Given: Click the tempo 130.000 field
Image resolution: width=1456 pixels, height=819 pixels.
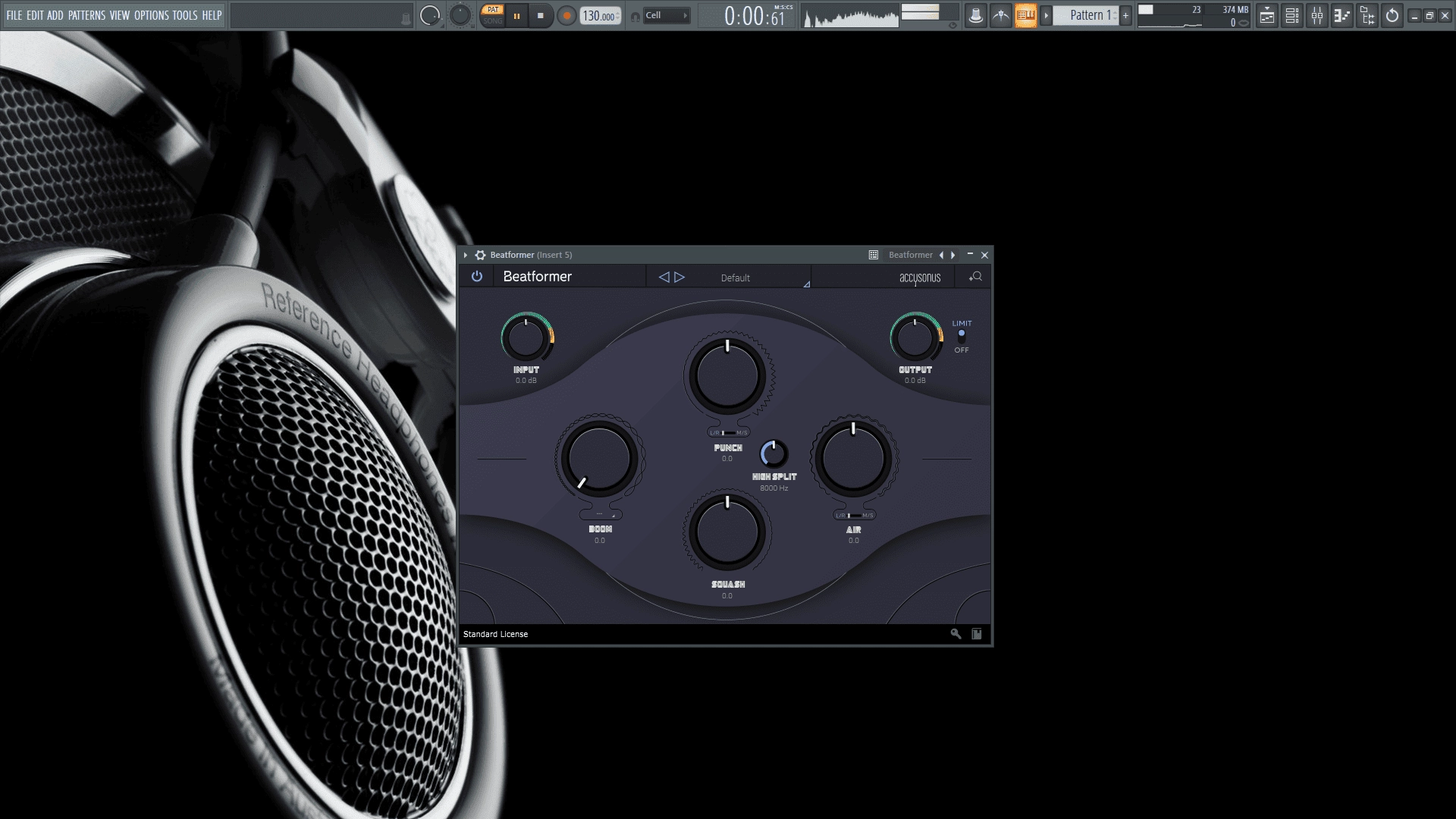Looking at the screenshot, I should pyautogui.click(x=600, y=16).
